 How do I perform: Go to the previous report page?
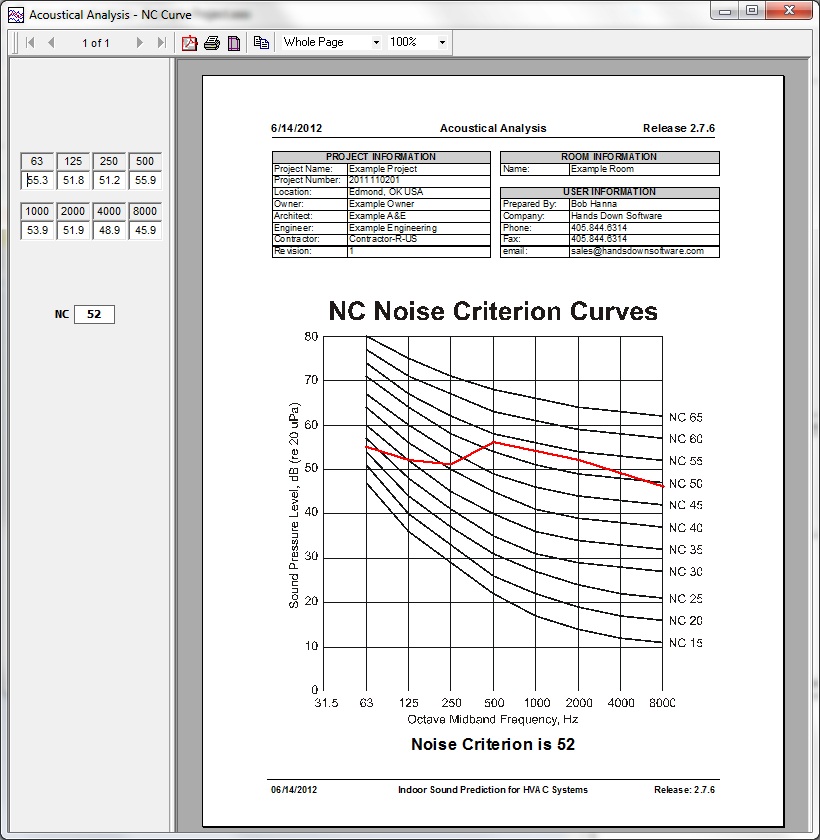pyautogui.click(x=51, y=42)
